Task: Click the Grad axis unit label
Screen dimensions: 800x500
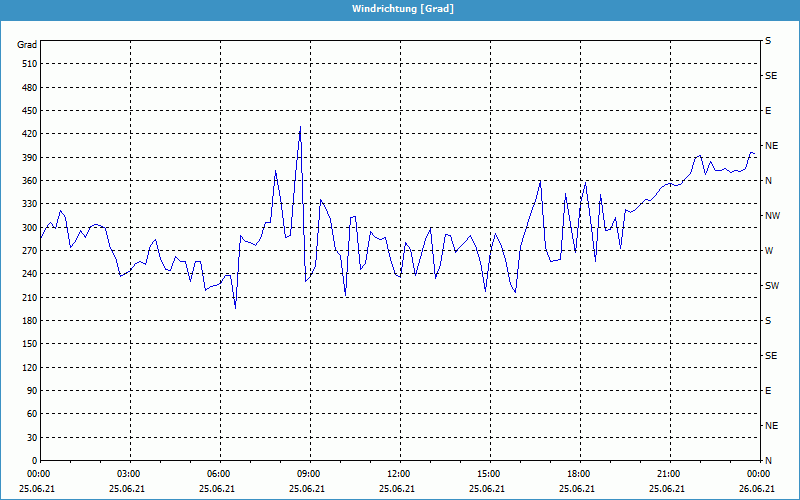Action: (x=27, y=45)
